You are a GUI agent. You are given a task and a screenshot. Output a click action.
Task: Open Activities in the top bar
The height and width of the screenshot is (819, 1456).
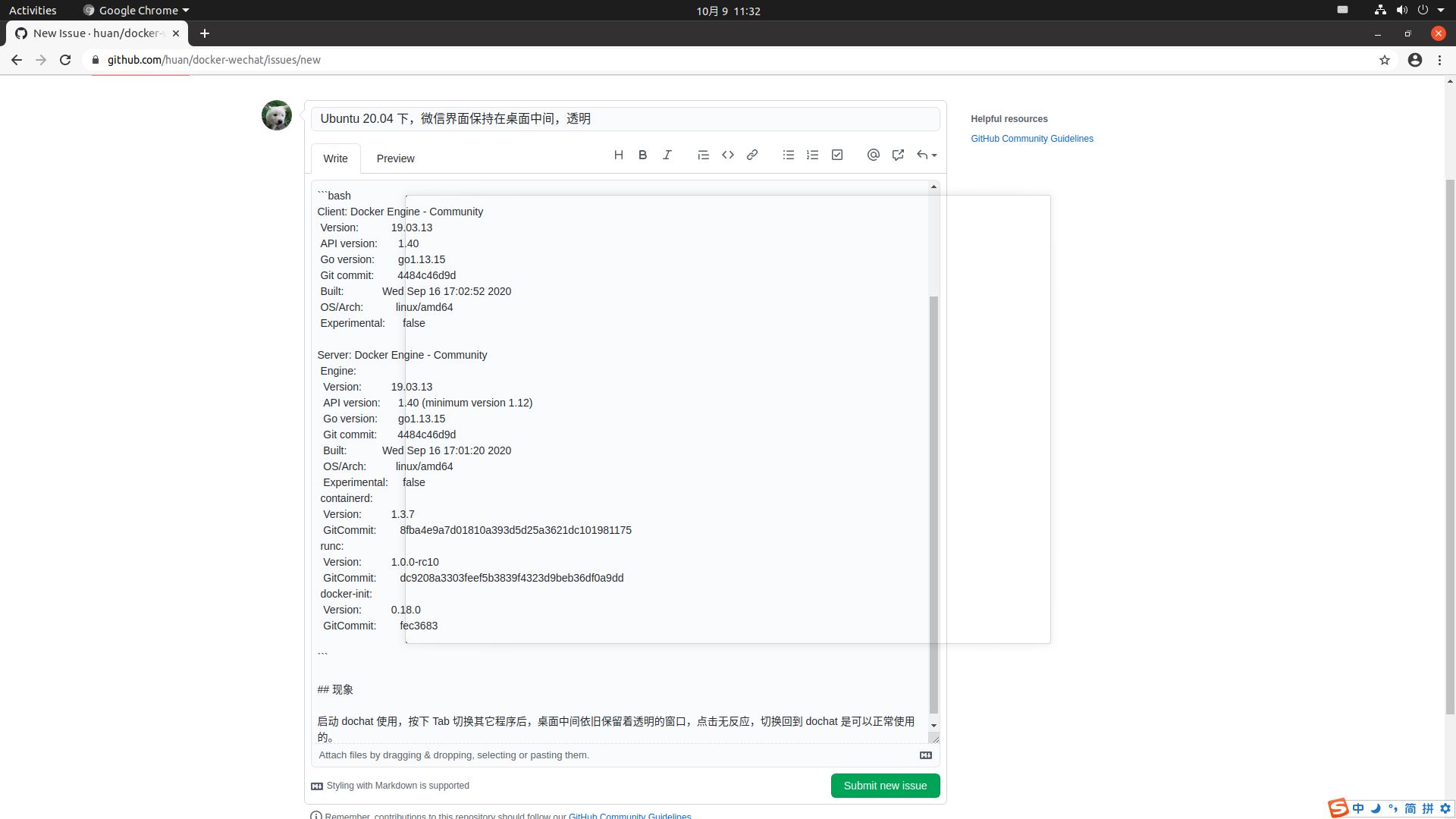(x=33, y=10)
